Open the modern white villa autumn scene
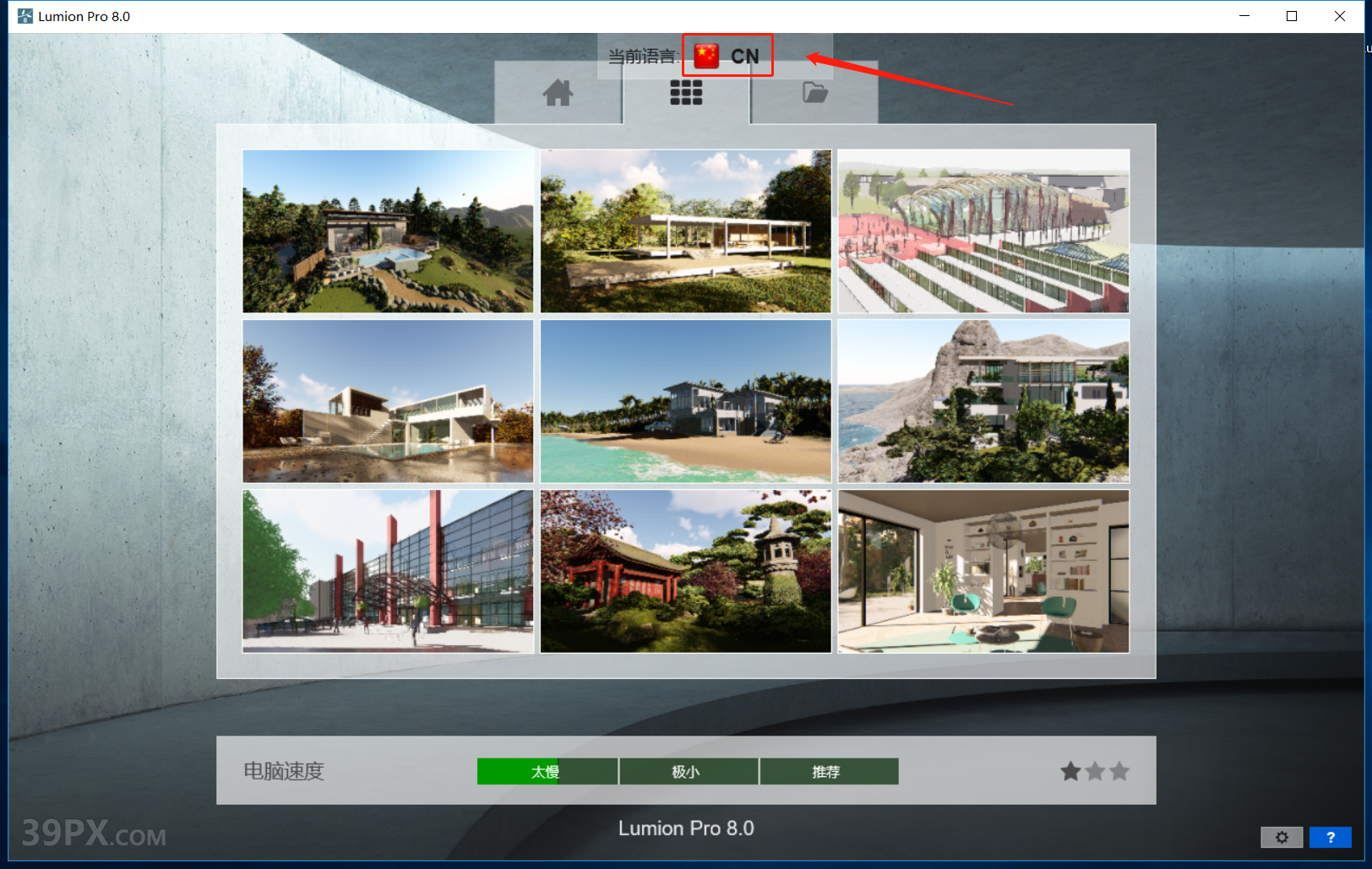The image size is (1372, 869). pyautogui.click(x=388, y=401)
